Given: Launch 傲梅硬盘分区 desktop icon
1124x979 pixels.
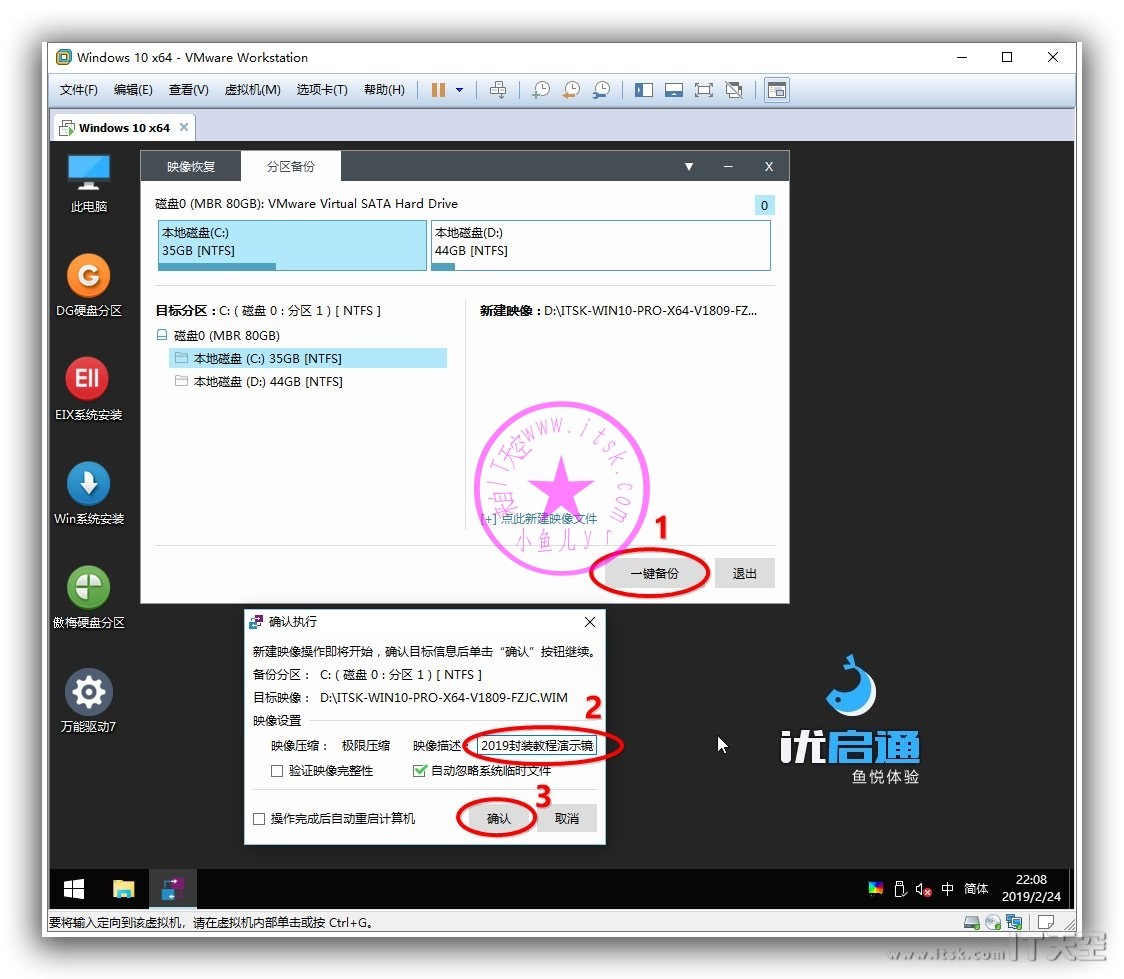Looking at the screenshot, I should pos(89,598).
